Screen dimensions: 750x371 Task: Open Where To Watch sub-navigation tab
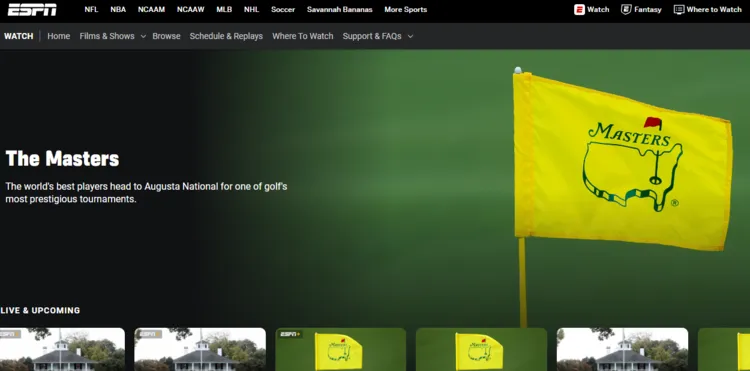click(302, 36)
